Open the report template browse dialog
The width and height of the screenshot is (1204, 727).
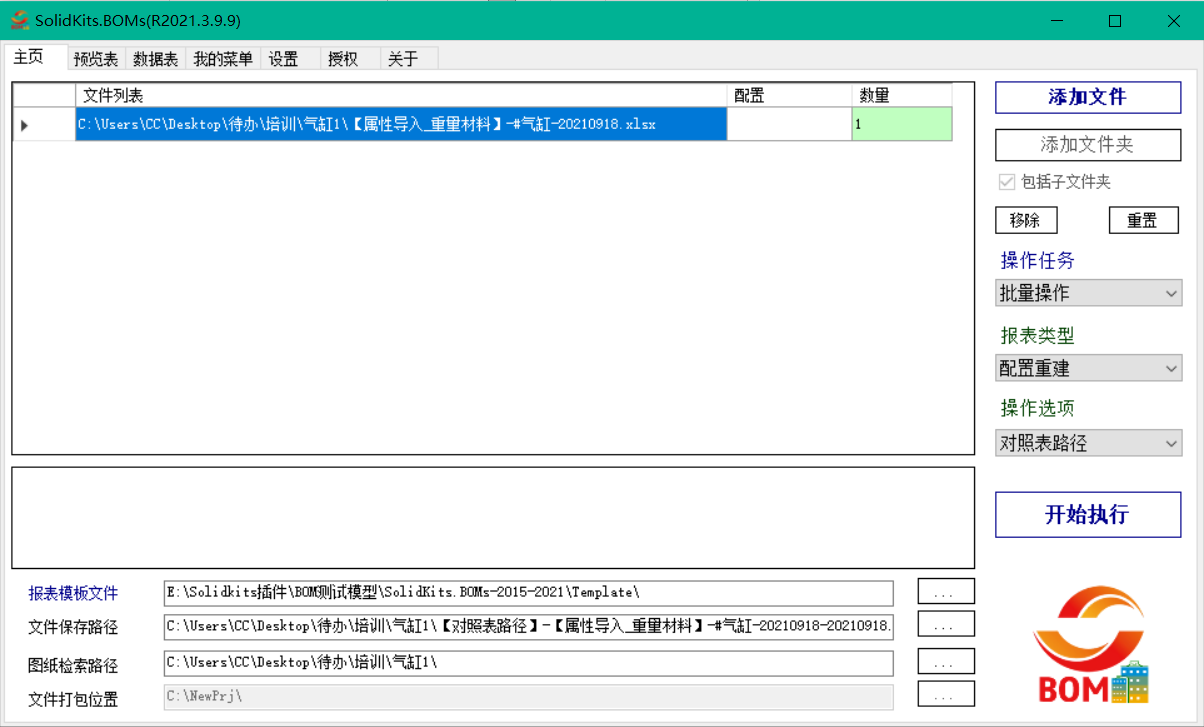coord(944,591)
